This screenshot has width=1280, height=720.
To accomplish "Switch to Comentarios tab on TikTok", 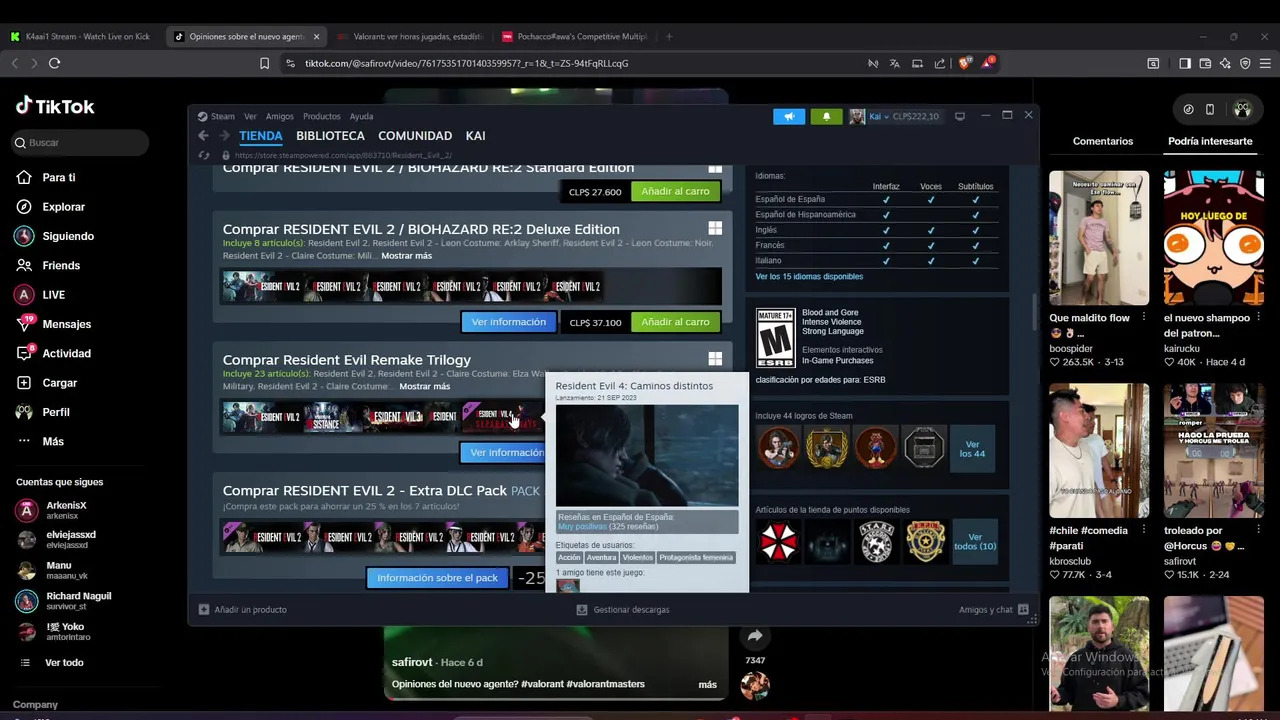I will 1103,141.
